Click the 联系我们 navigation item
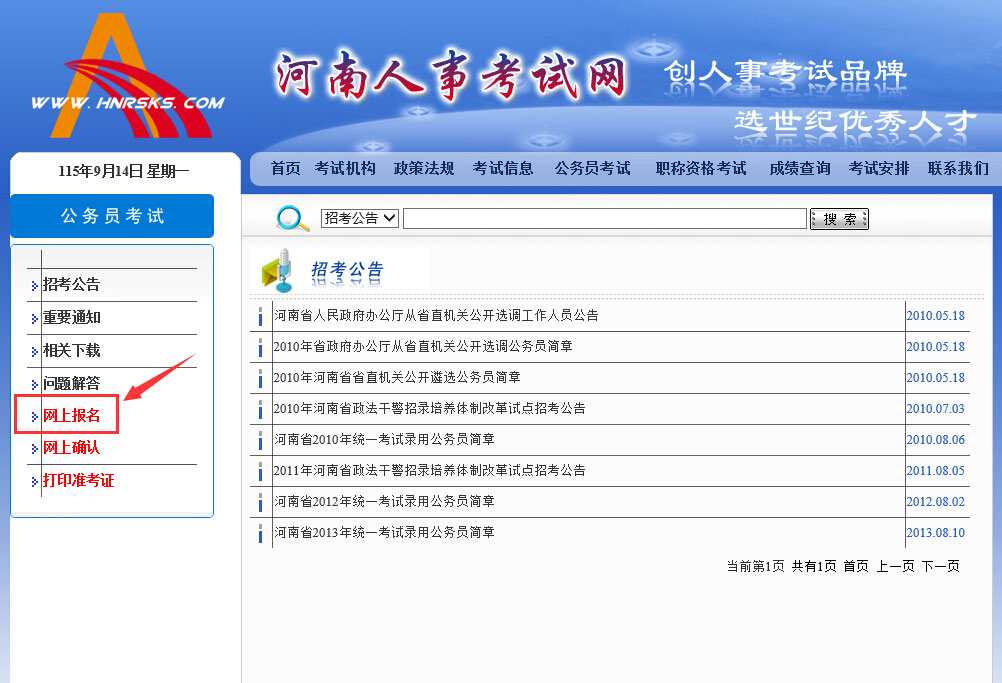Viewport: 1002px width, 683px height. pos(957,169)
